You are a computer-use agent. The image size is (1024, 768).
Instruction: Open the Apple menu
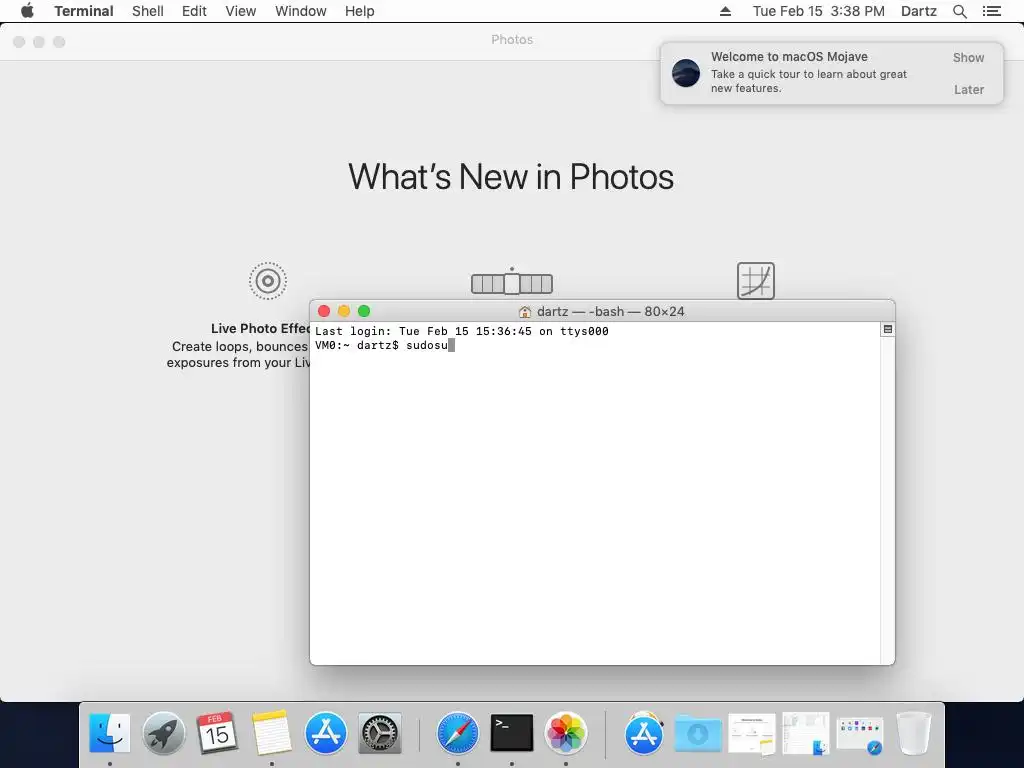coord(27,11)
